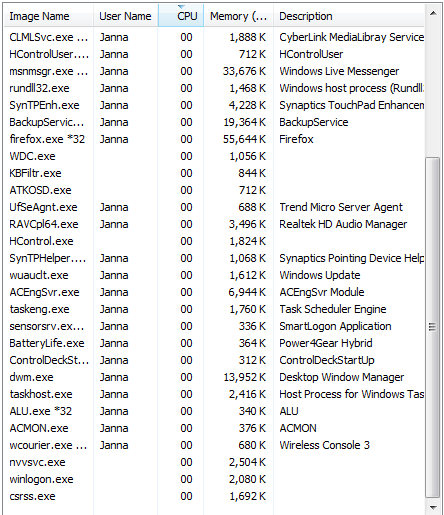Select the winlogon.exe process

coord(214,479)
